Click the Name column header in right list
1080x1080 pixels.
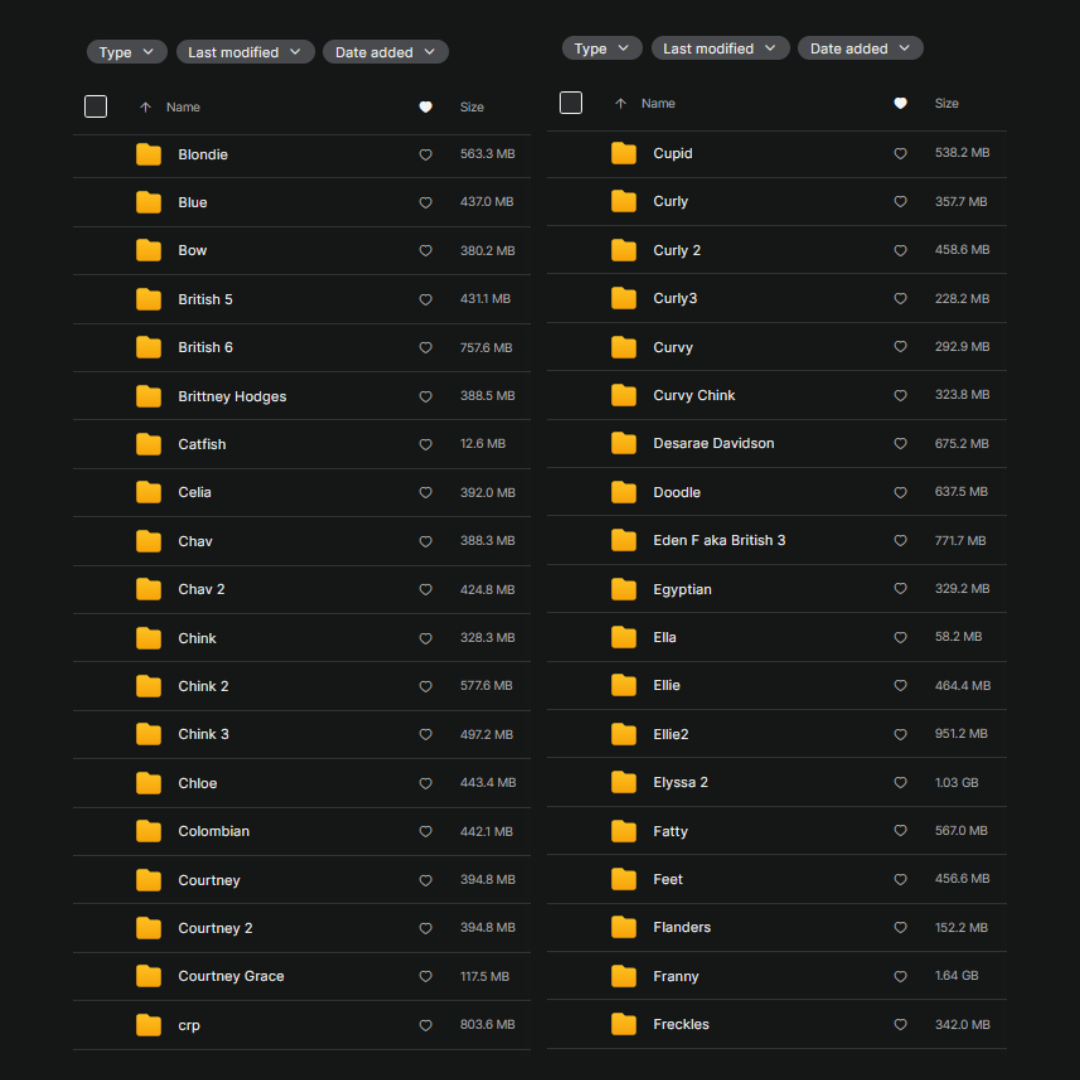click(658, 103)
